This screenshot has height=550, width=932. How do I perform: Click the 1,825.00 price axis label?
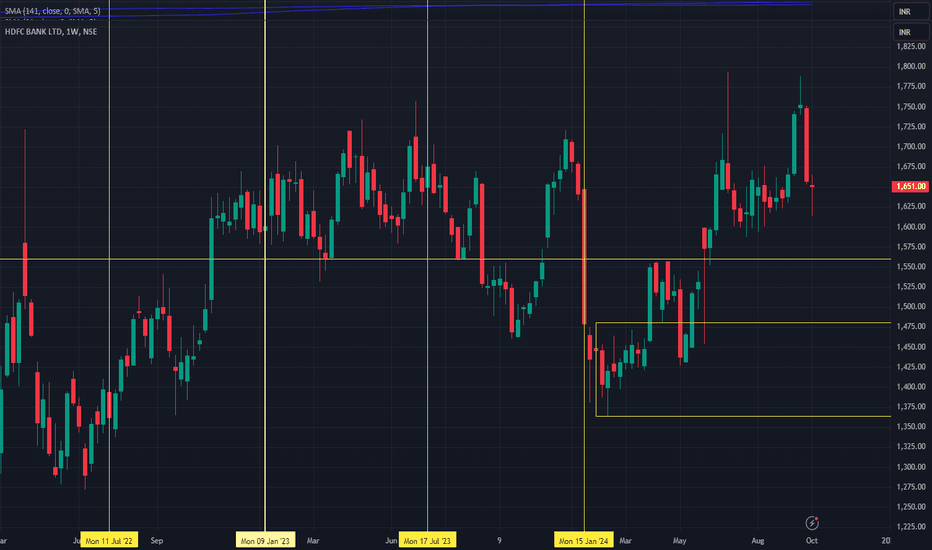click(x=911, y=46)
